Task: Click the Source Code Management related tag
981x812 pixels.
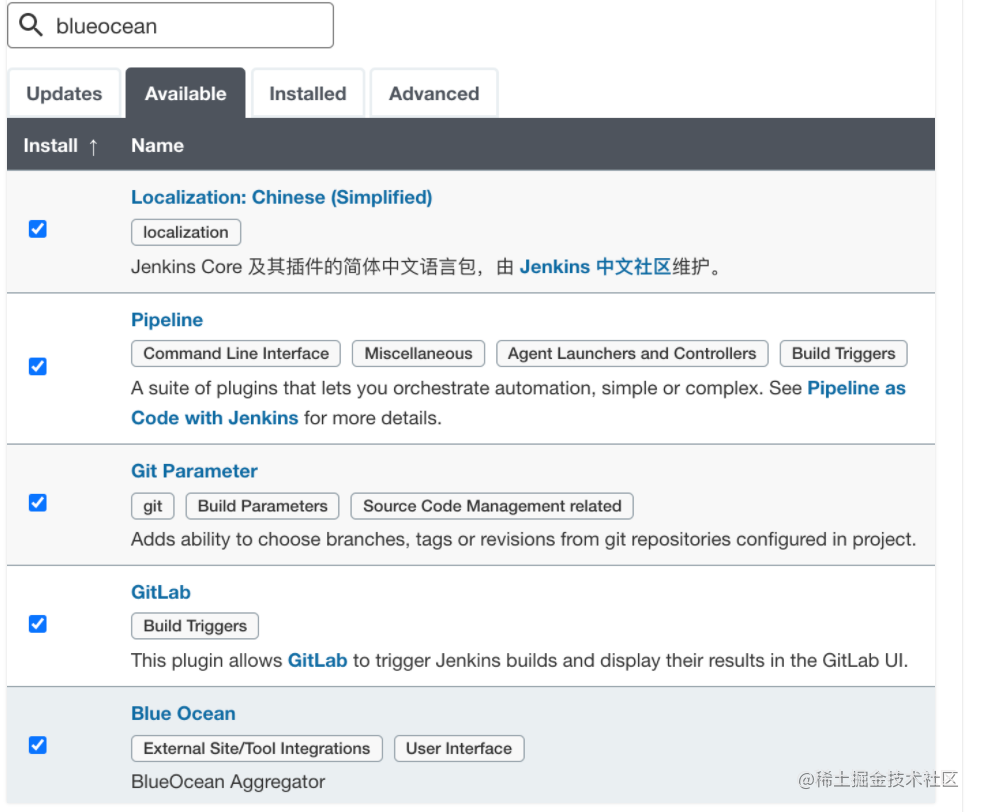Action: [492, 506]
